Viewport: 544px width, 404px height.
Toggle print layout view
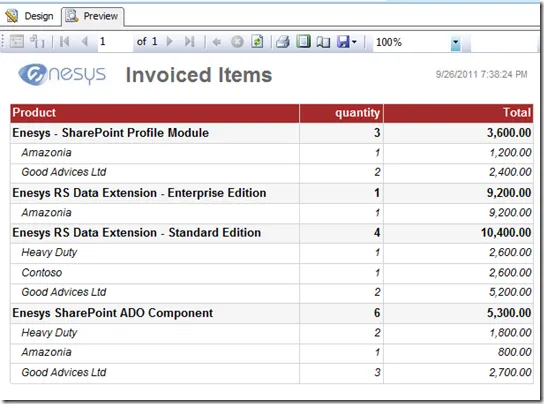303,41
